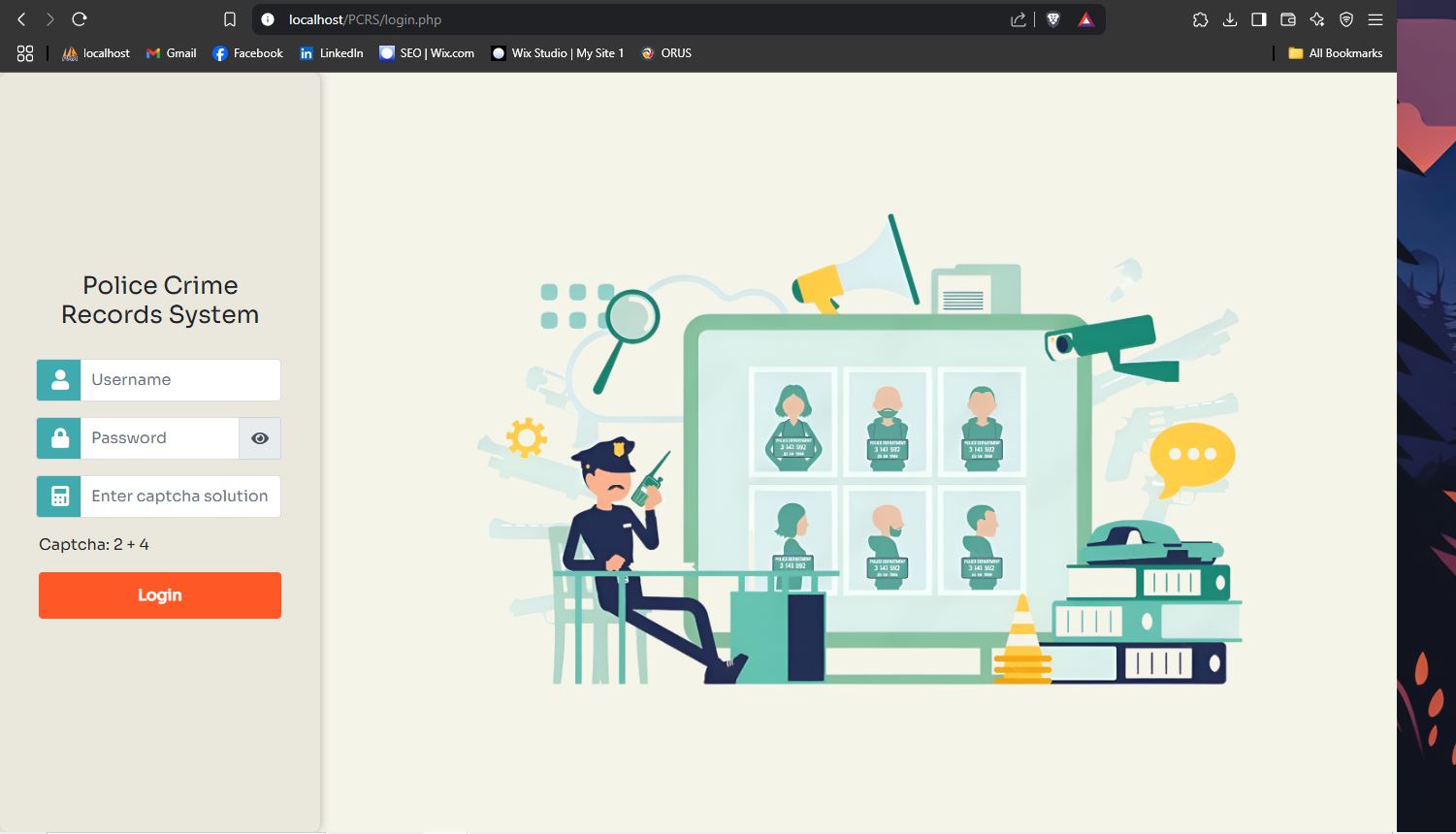Reload the page with the refresh icon

[80, 19]
